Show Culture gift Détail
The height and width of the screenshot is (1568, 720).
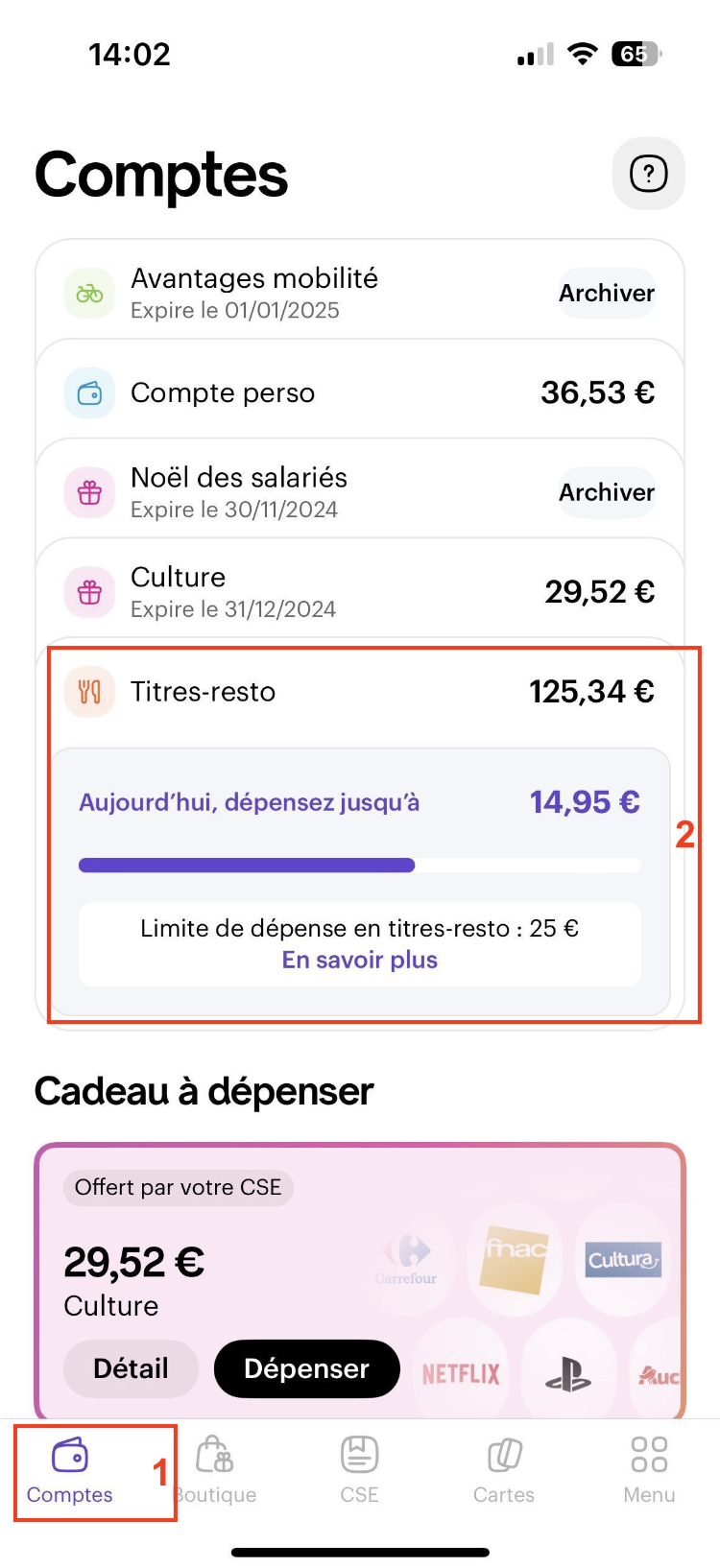(131, 1368)
